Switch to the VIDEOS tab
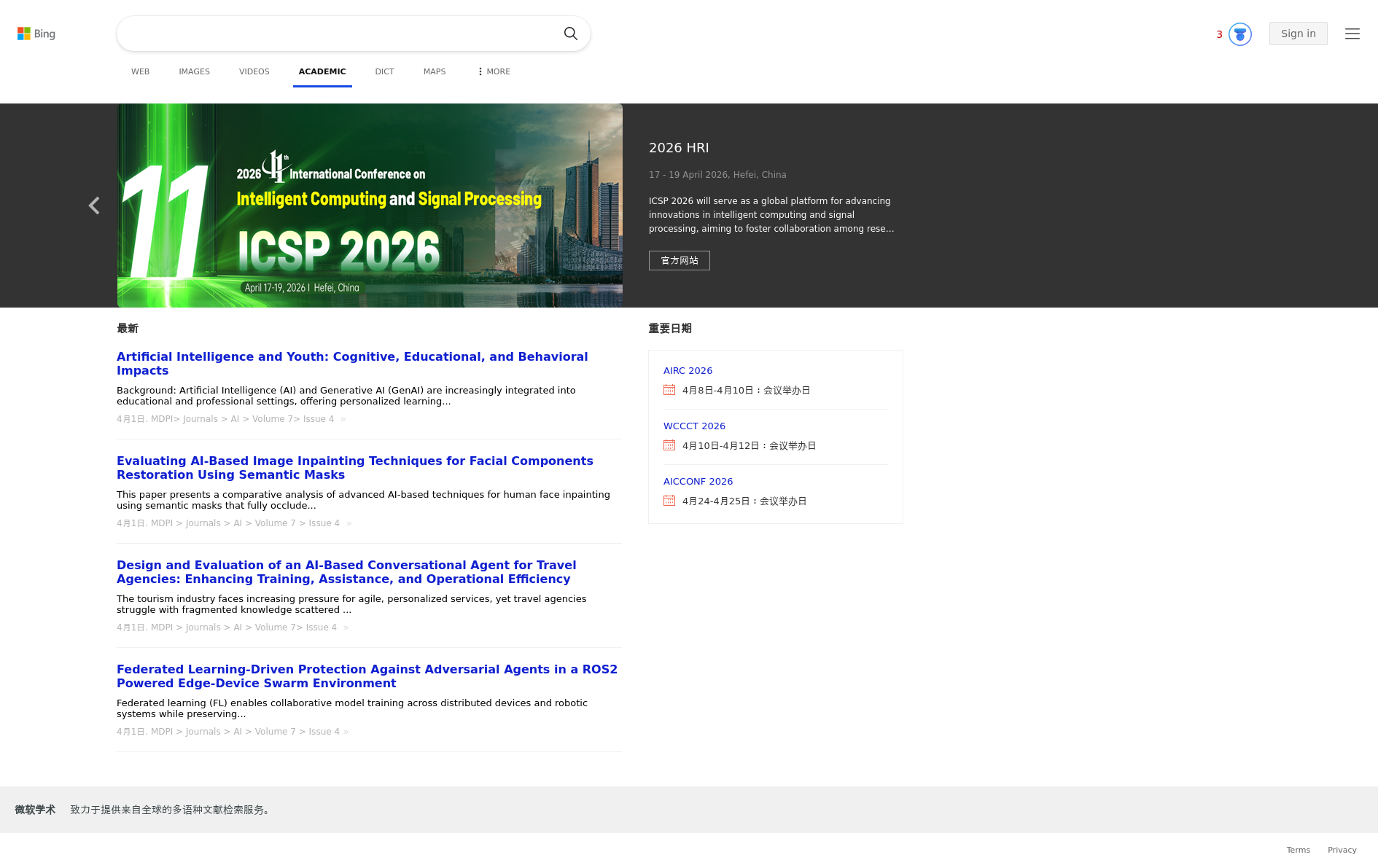Viewport: 1378px width, 868px height. tap(254, 71)
